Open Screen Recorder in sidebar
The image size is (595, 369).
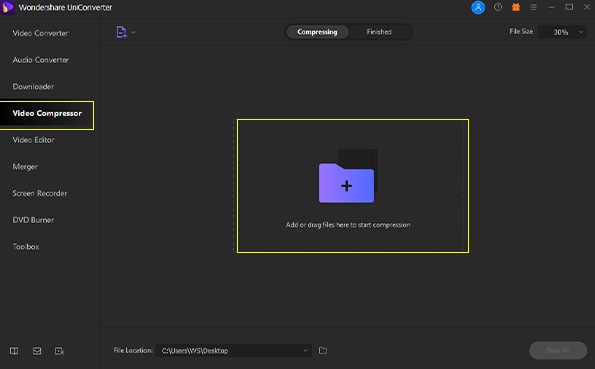39,193
